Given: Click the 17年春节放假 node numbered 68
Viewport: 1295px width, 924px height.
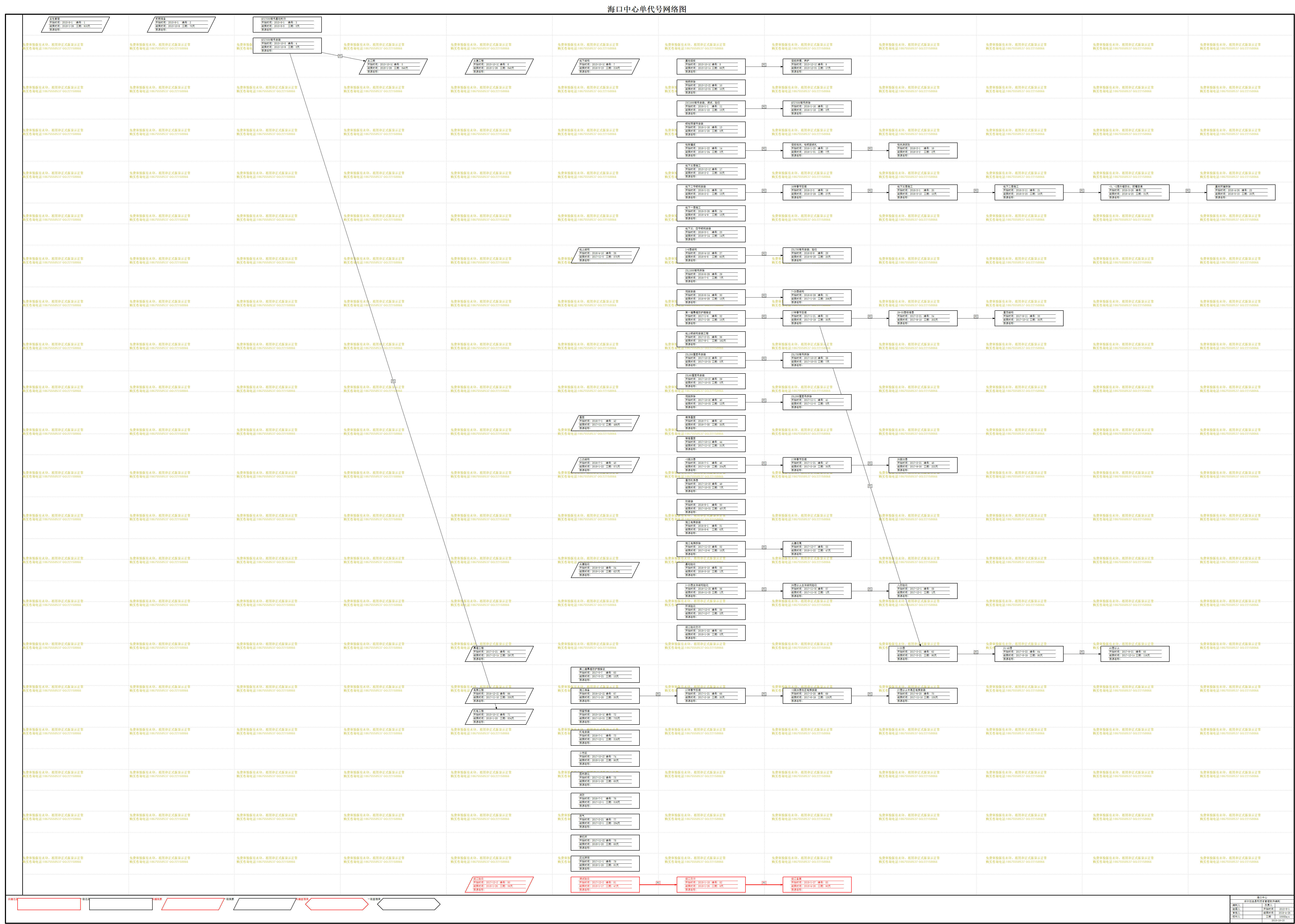Looking at the screenshot, I should point(711,696).
